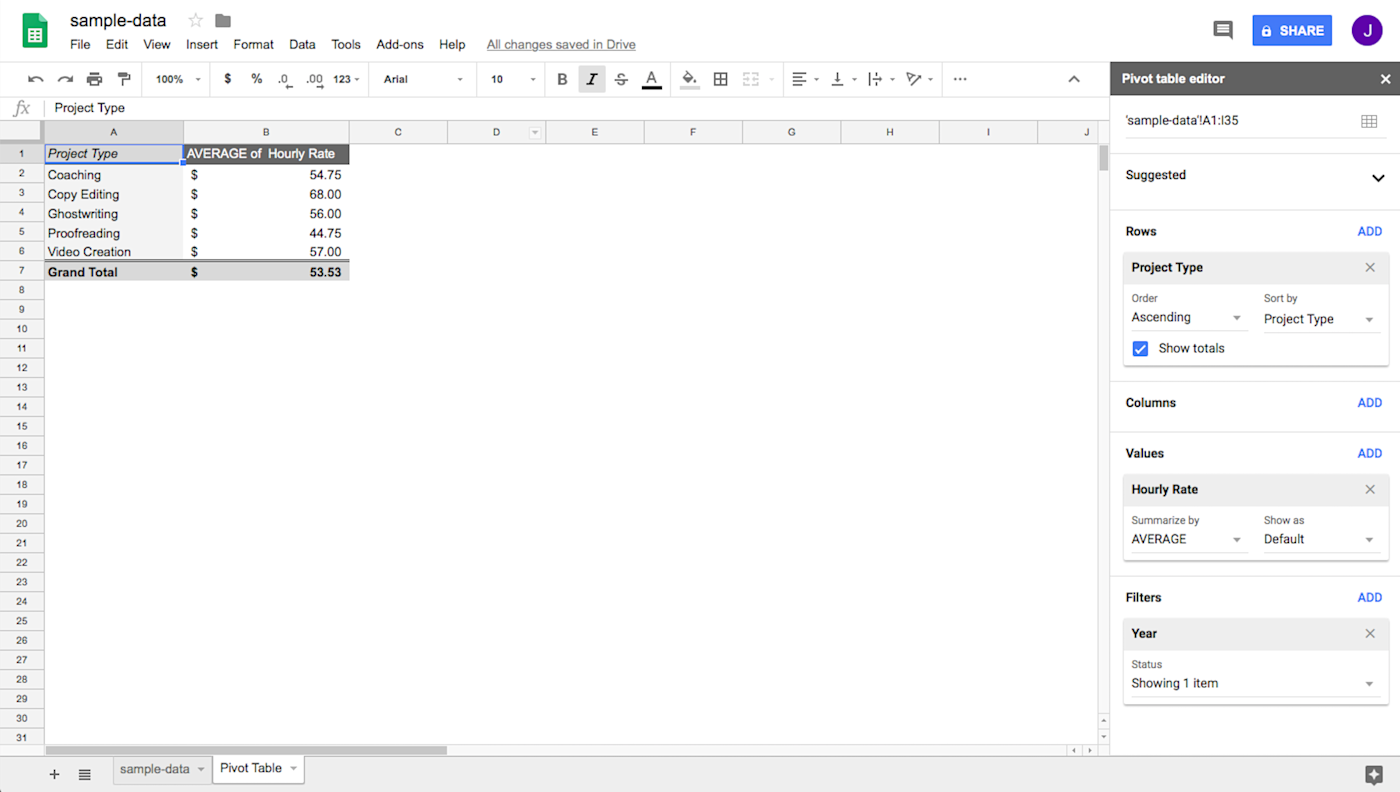This screenshot has width=1400, height=792.
Task: Toggle bold formatting
Action: tap(562, 79)
